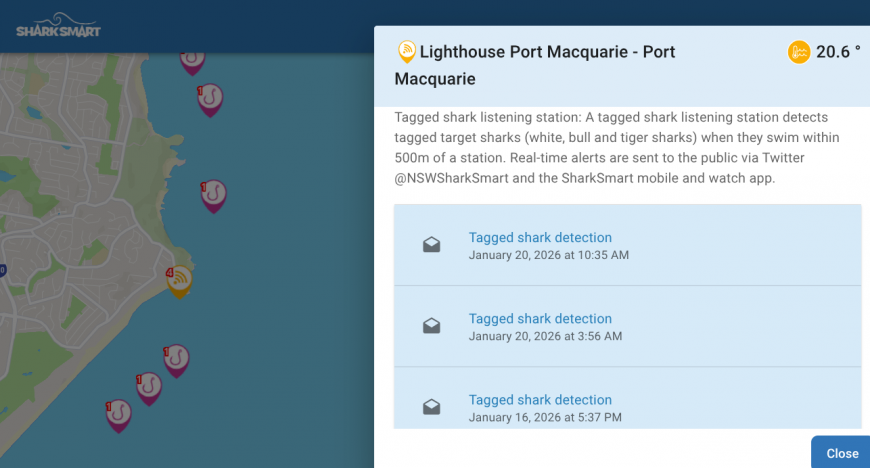
Task: Select the pink hook marker directly north of the orange station
Action: click(214, 195)
